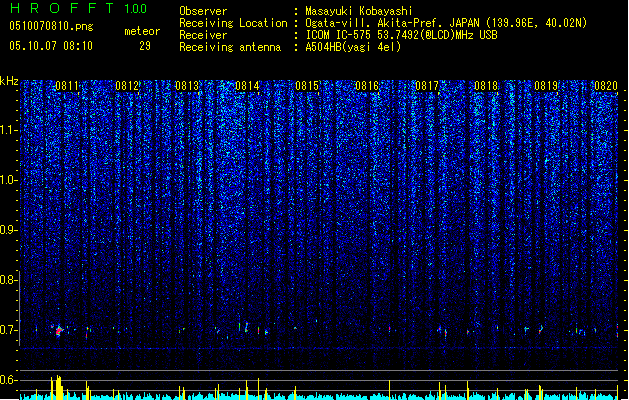Click the 0811 time marker
Screen dimensions: 629x400
(x=67, y=86)
